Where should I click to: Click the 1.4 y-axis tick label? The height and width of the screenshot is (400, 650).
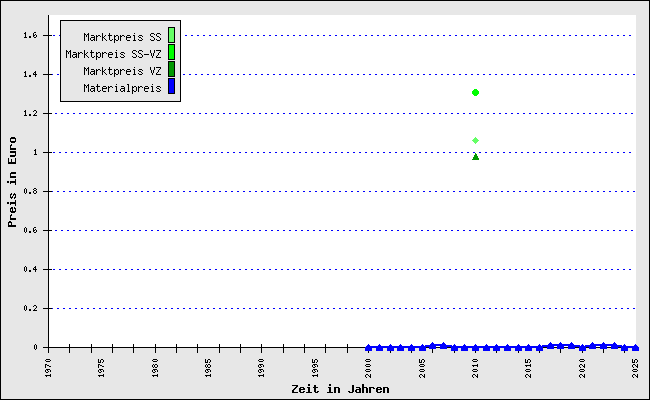click(x=30, y=75)
